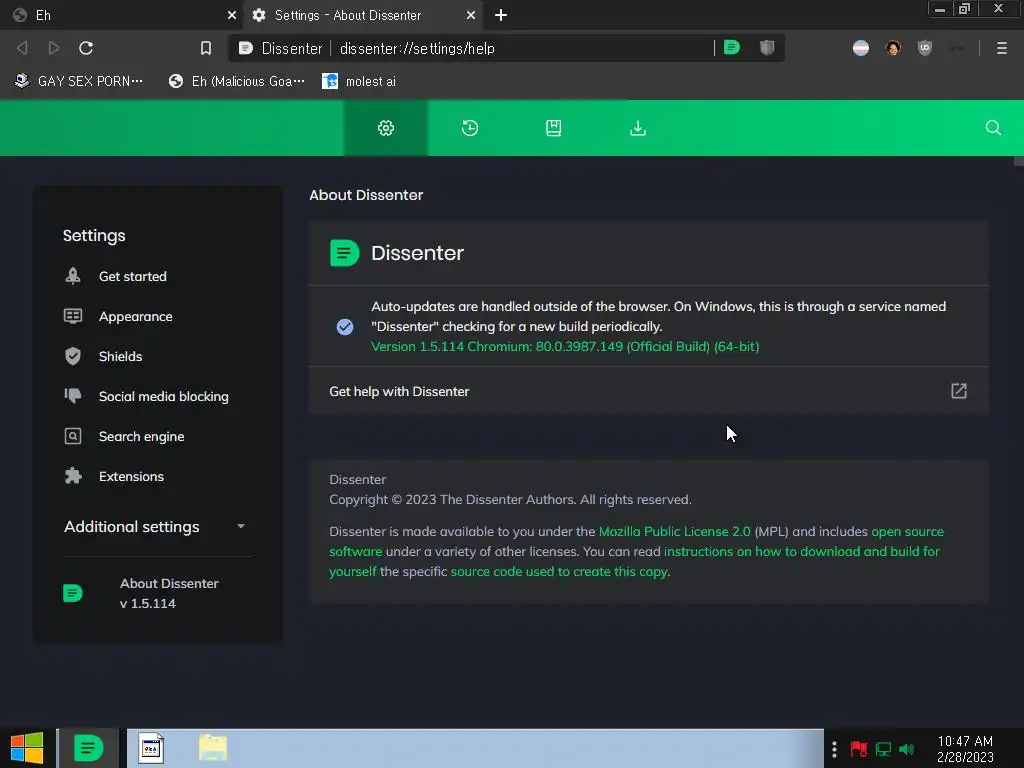This screenshot has width=1024, height=768.
Task: Switch to the Eh tab
Action: [x=121, y=15]
